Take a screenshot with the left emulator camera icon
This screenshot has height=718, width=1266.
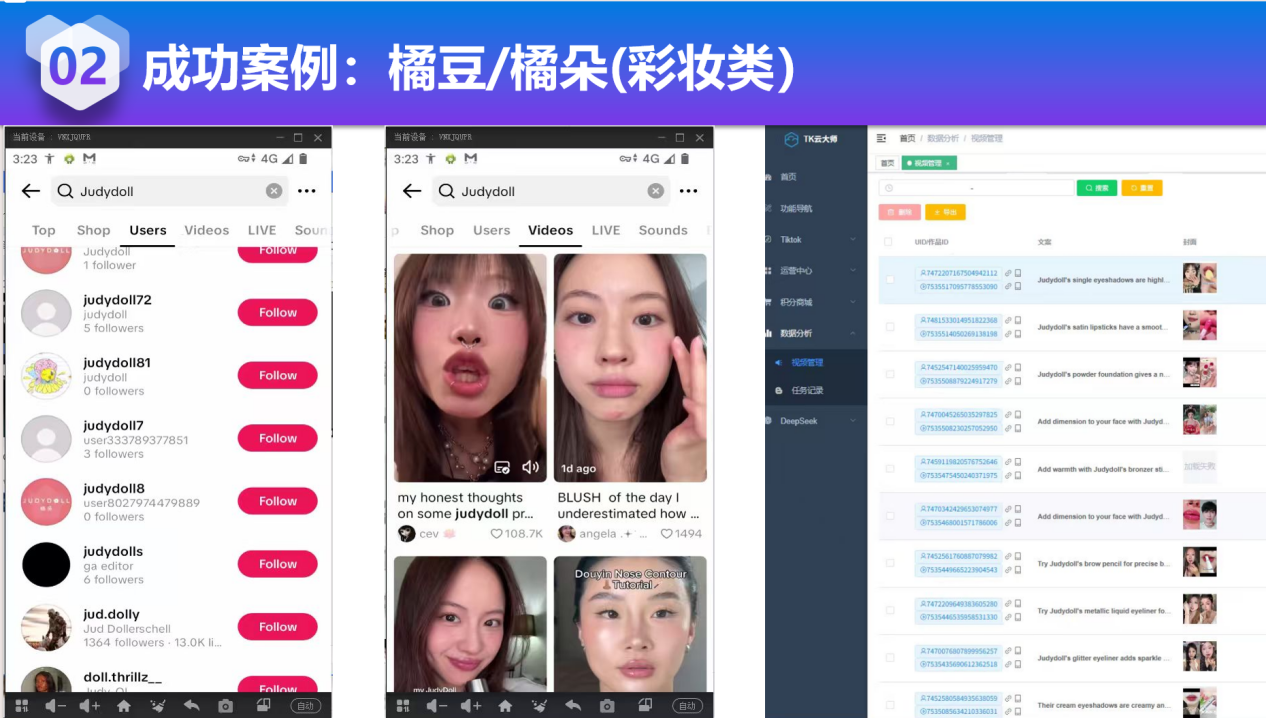(225, 706)
